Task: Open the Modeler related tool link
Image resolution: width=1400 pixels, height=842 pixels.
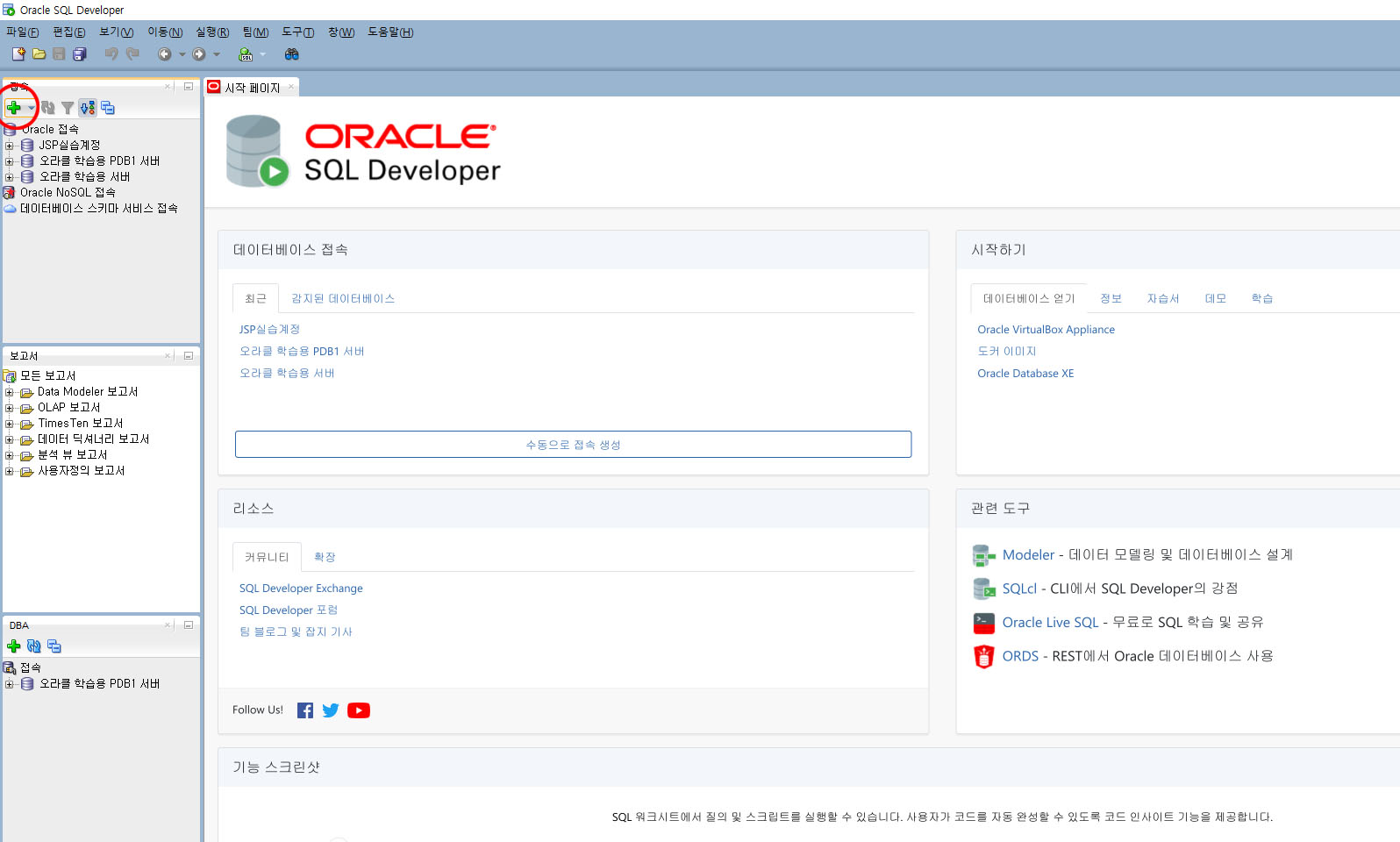Action: 1028,554
